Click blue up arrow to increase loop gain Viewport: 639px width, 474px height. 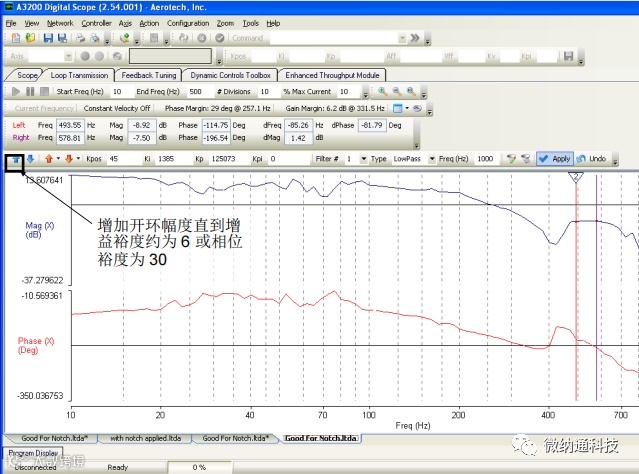[x=15, y=159]
